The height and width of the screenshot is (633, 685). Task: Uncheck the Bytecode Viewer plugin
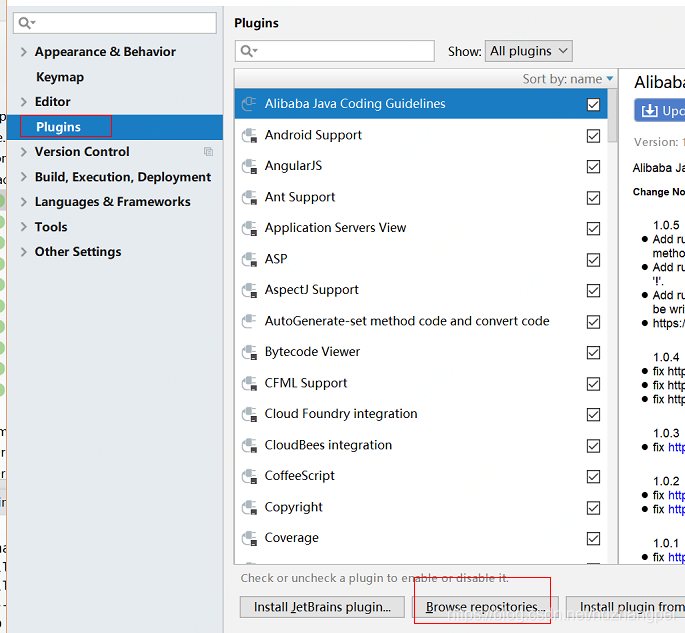pyautogui.click(x=593, y=353)
